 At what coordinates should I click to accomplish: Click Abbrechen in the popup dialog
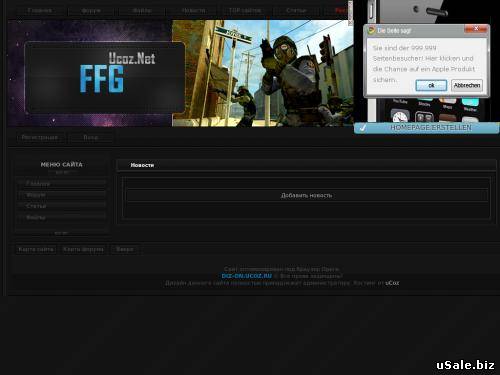[467, 85]
